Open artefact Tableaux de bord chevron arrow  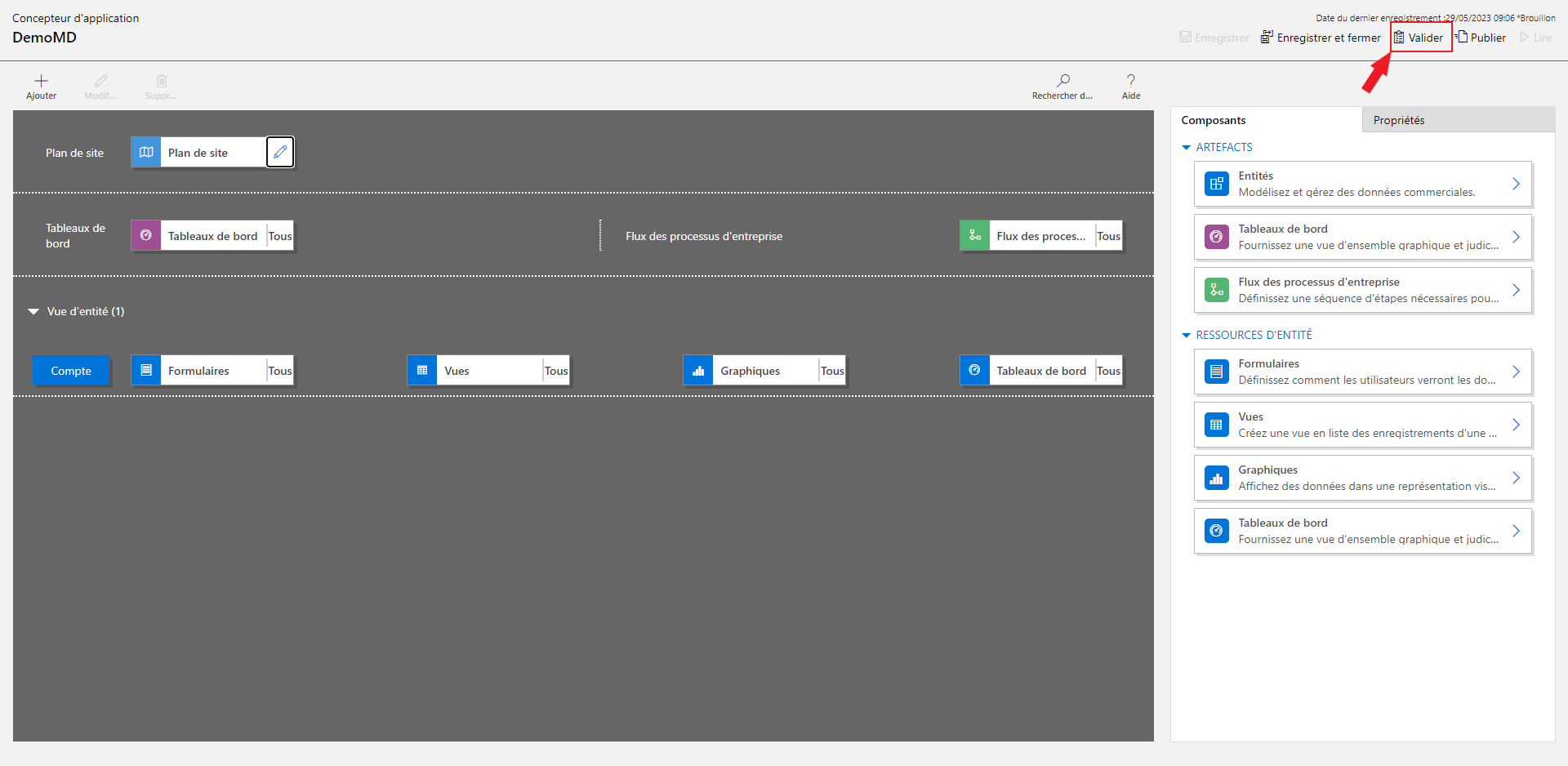coord(1516,237)
